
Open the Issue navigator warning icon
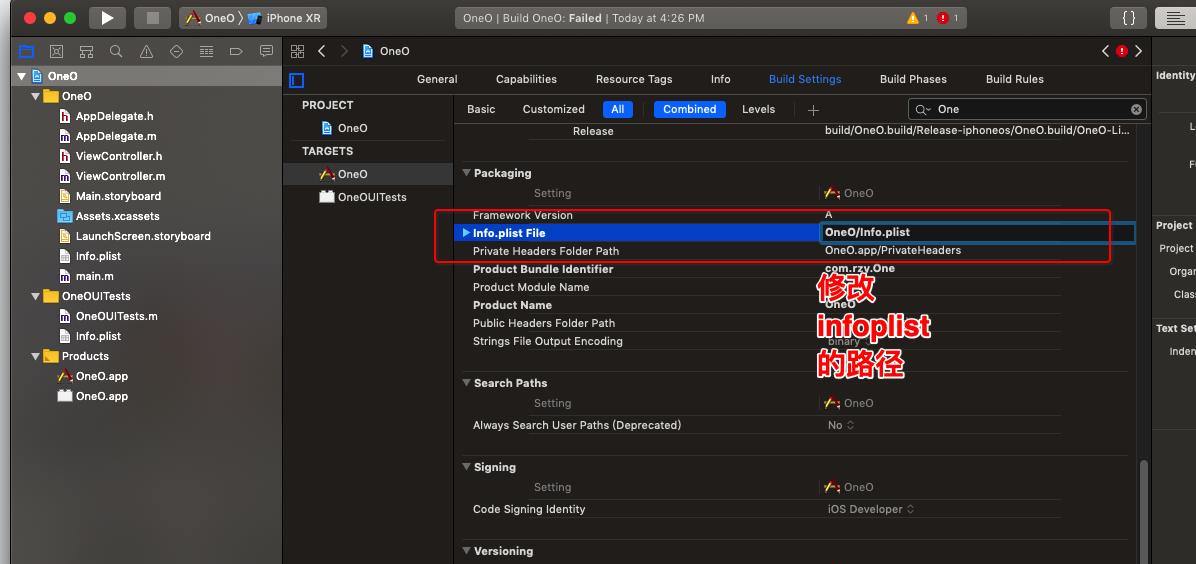pyautogui.click(x=146, y=51)
